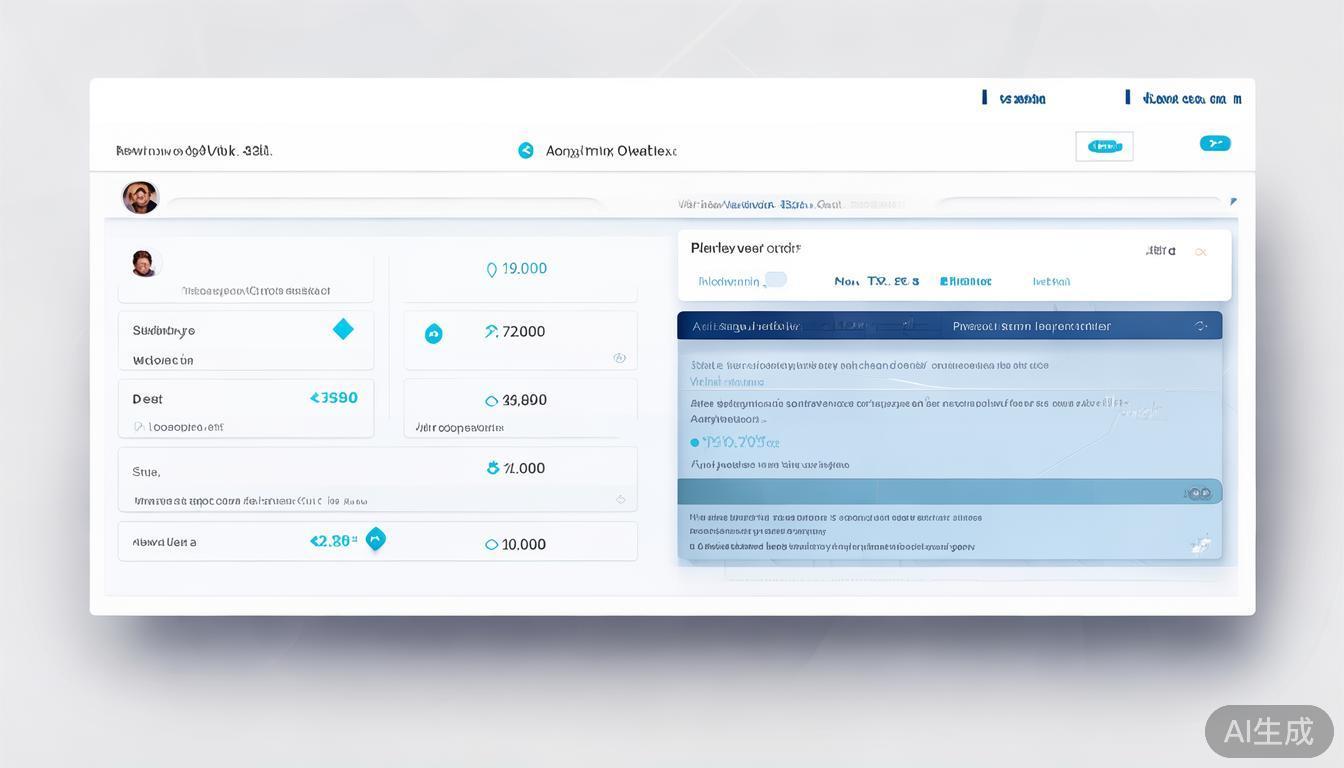
Task: Toggle the double-circle control on the mid-blue bar
Action: point(1197,493)
